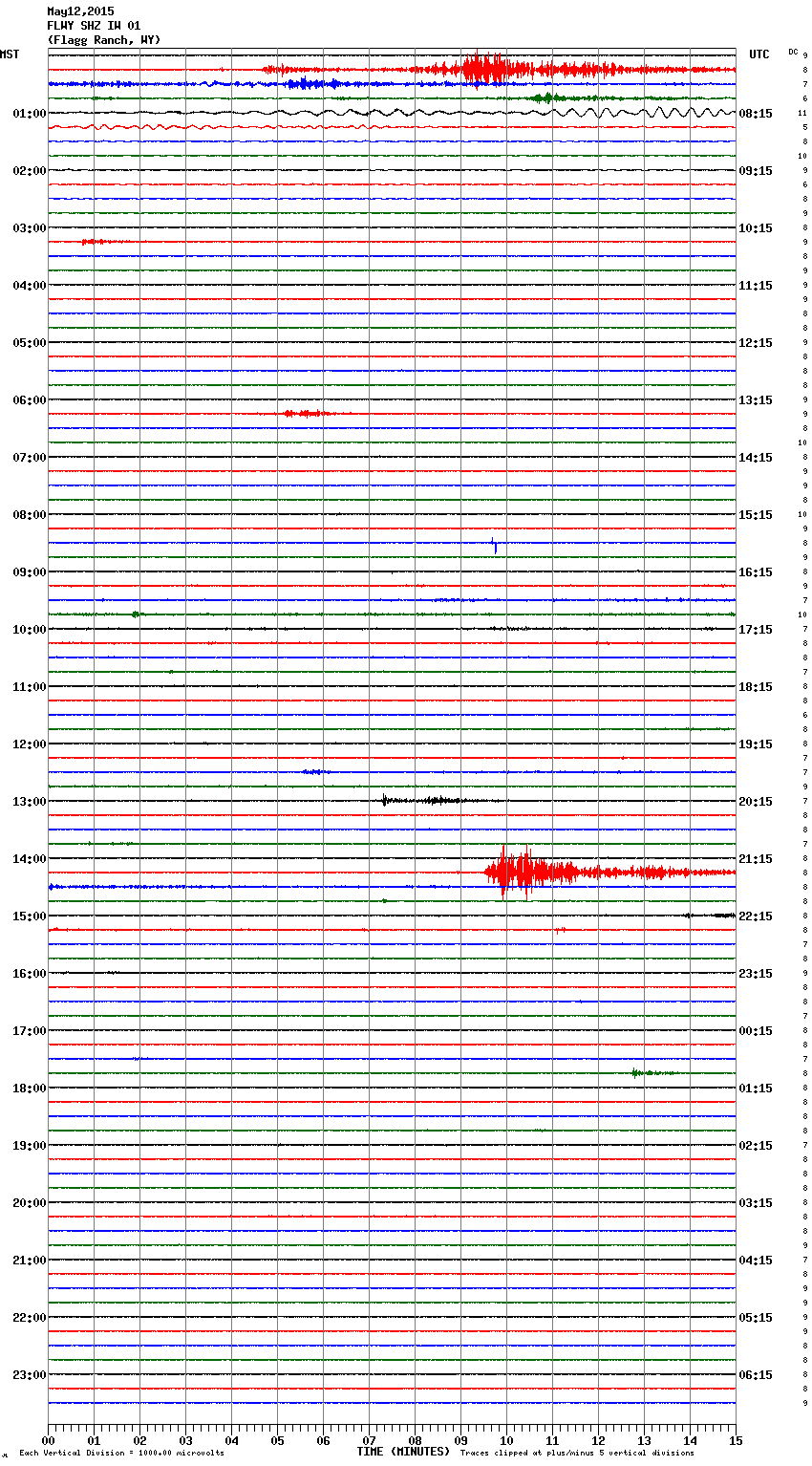Click minute axis tick label 07
This screenshot has width=812, height=1466.
tap(369, 1440)
